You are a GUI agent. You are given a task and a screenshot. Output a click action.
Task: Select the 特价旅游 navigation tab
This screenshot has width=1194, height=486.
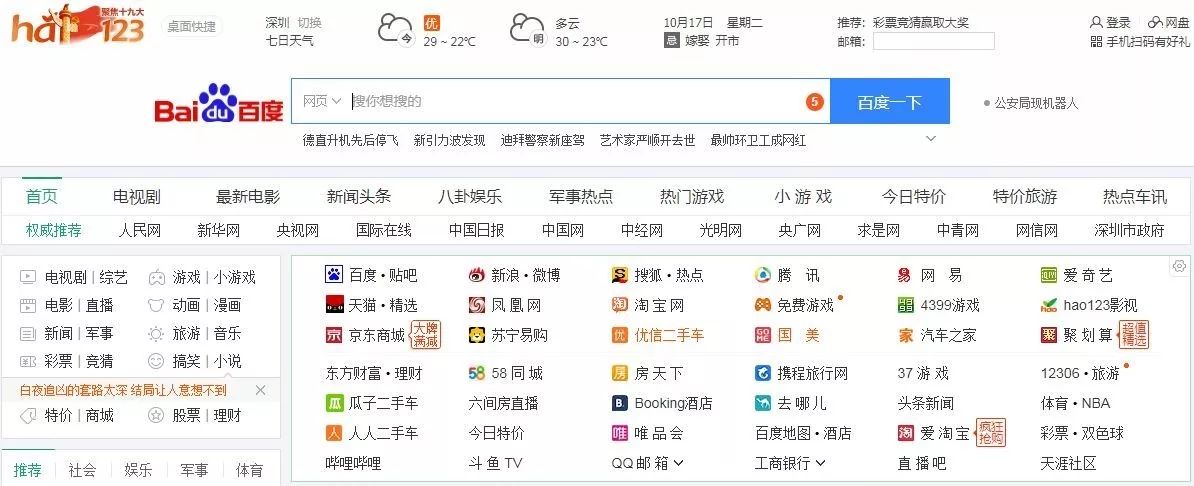coord(1025,197)
